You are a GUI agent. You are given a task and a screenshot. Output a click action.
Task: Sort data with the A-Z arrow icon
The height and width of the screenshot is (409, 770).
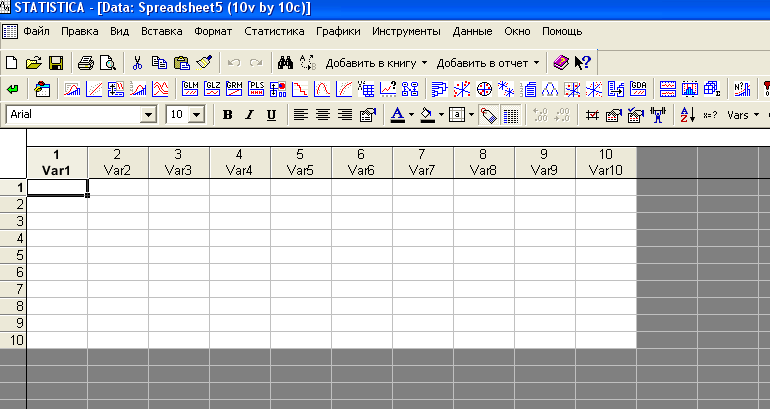click(688, 115)
